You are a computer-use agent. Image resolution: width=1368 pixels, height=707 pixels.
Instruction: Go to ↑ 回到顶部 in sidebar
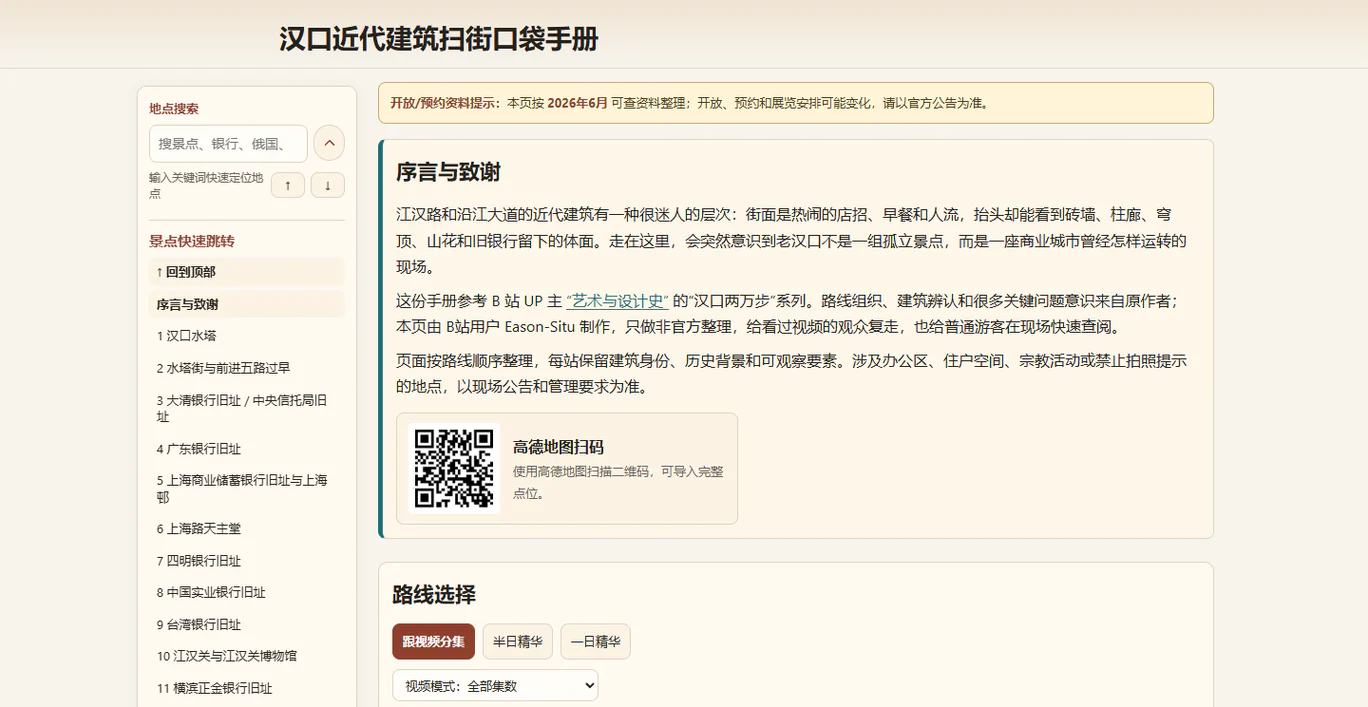tap(247, 272)
